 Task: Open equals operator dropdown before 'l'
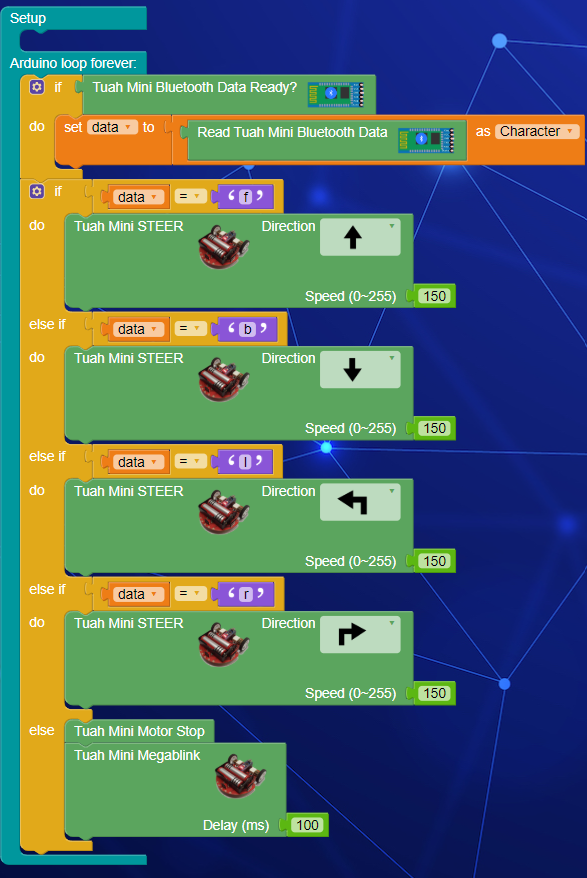[x=190, y=461]
